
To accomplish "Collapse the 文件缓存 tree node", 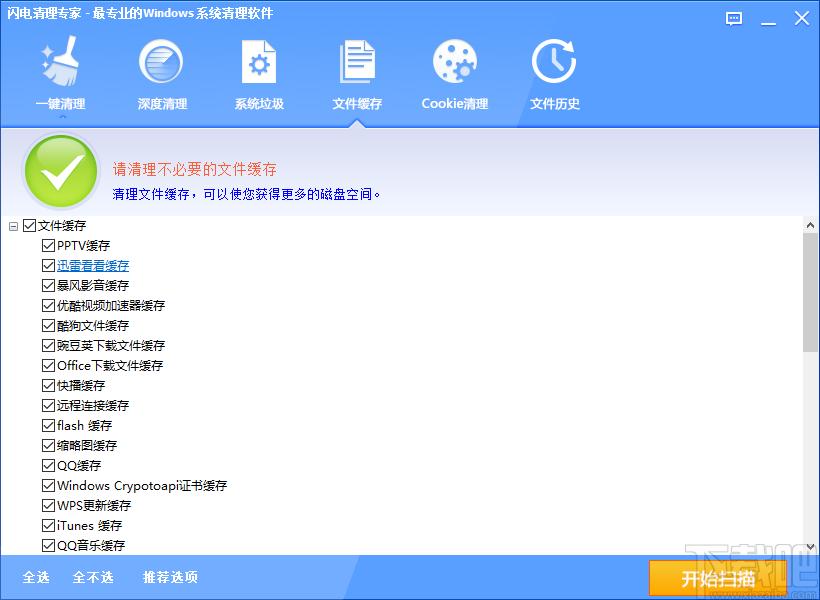I will [14, 227].
